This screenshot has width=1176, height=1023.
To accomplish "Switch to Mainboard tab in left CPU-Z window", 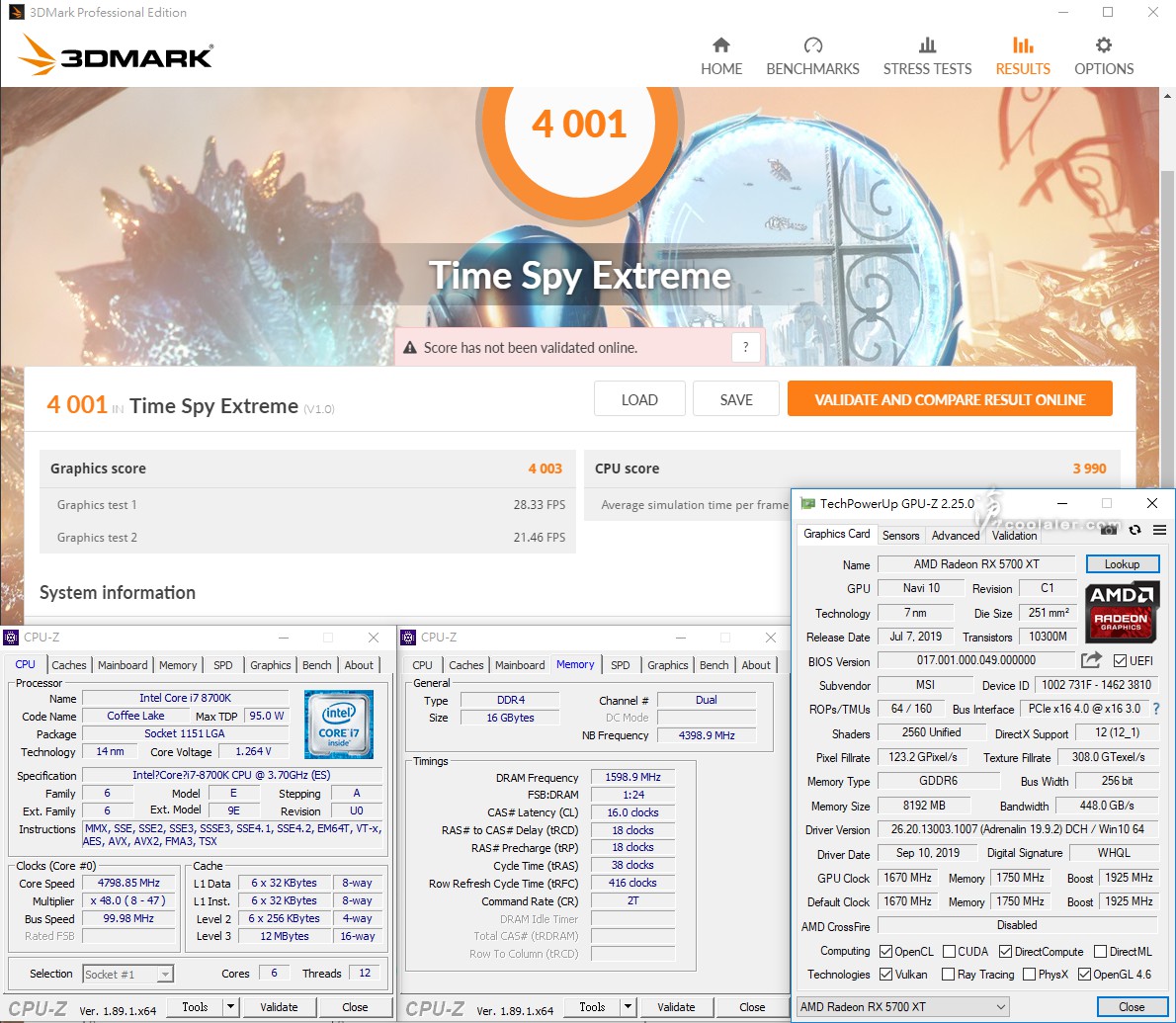I will (123, 664).
